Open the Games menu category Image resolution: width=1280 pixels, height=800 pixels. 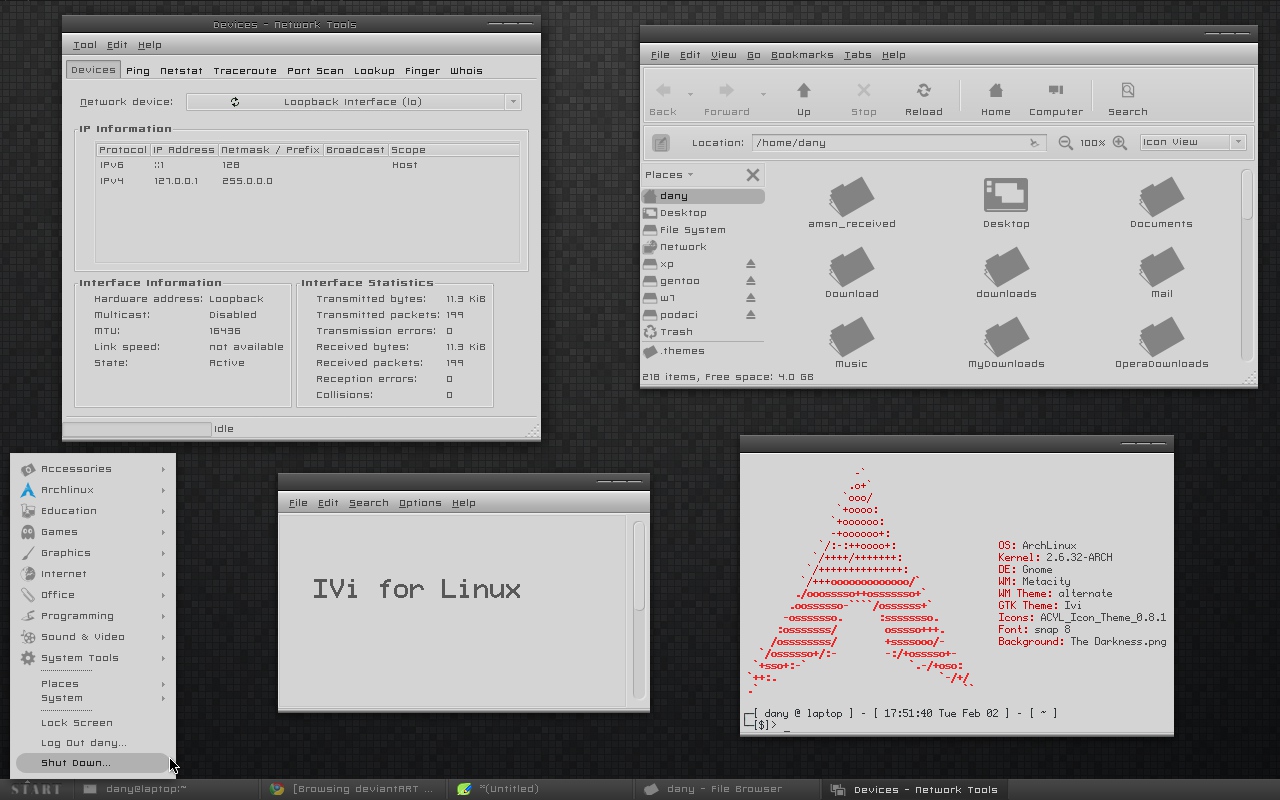click(93, 532)
